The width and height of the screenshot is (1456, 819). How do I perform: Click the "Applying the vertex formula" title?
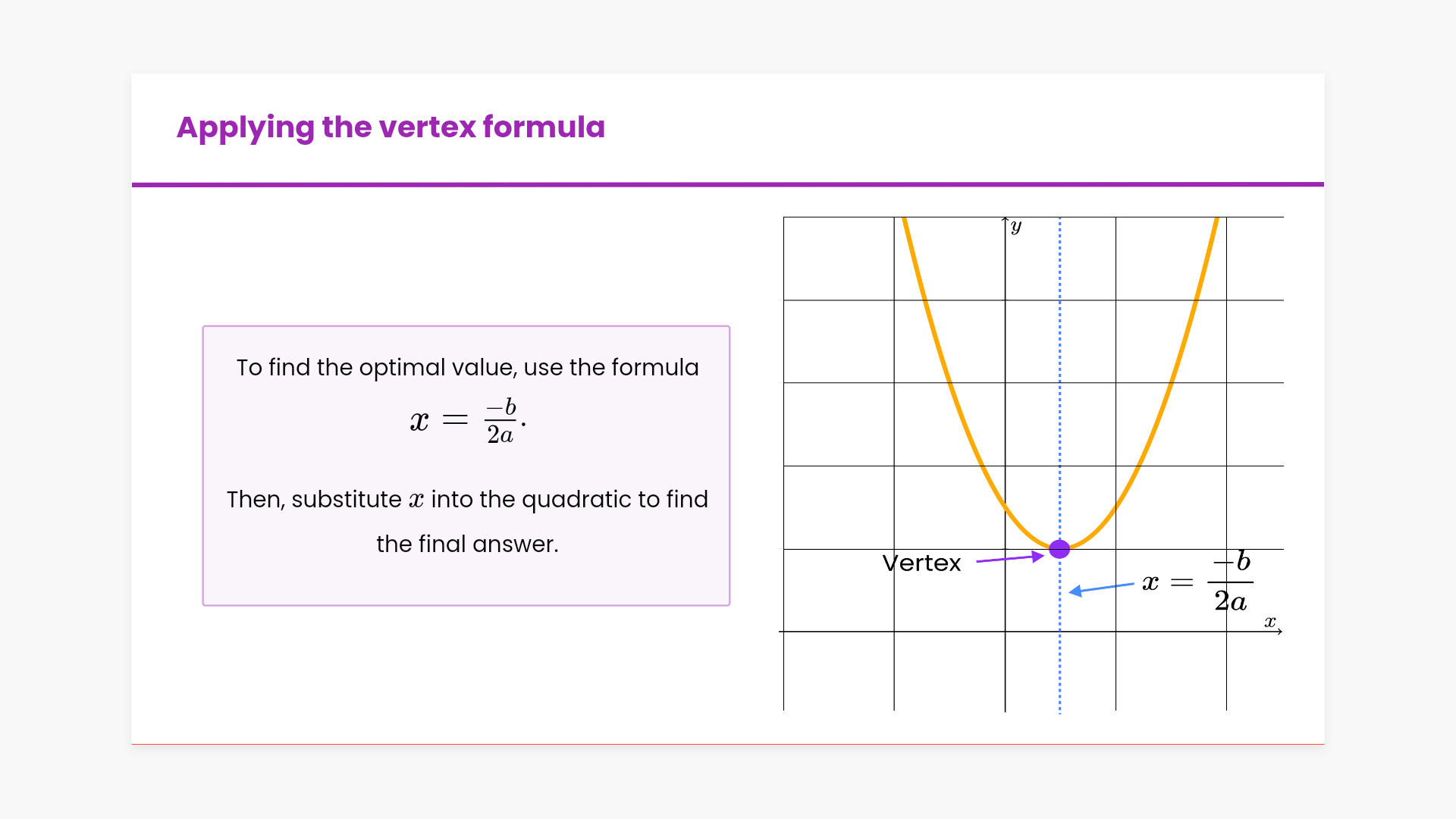(x=391, y=127)
